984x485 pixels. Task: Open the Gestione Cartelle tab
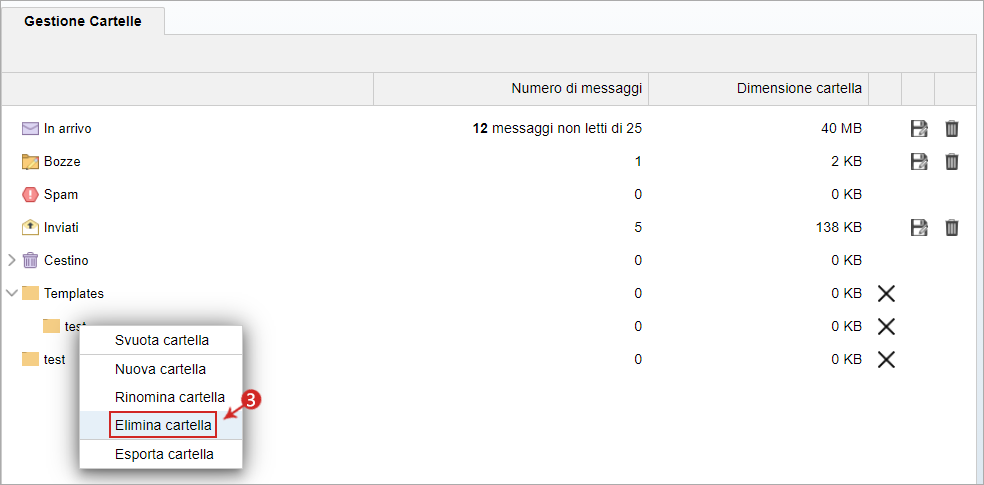pyautogui.click(x=83, y=21)
